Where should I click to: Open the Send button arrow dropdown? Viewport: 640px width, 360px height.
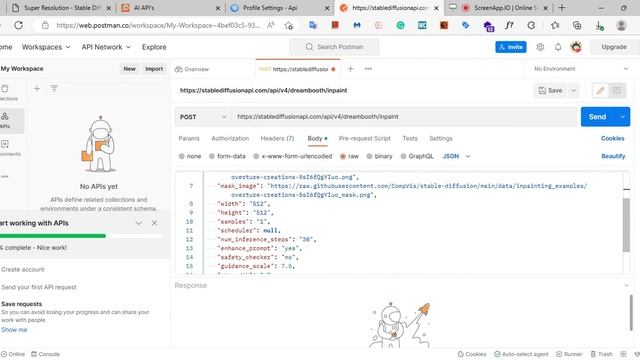click(x=622, y=117)
